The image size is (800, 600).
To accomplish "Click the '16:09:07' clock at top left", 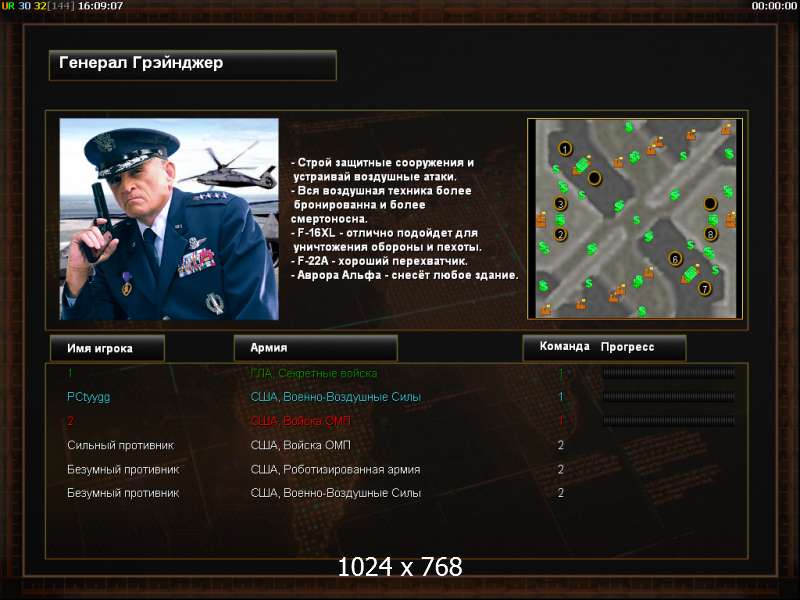I will click(x=101, y=6).
